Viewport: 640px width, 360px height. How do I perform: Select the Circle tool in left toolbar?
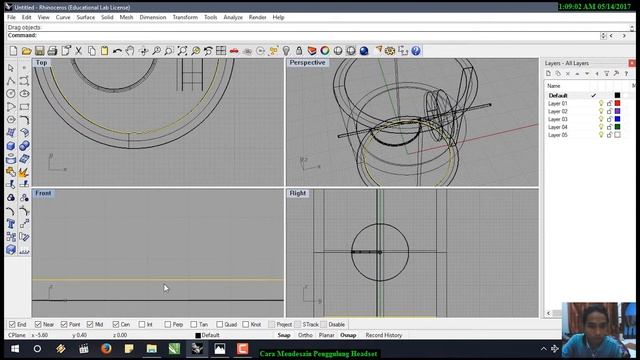(11, 94)
